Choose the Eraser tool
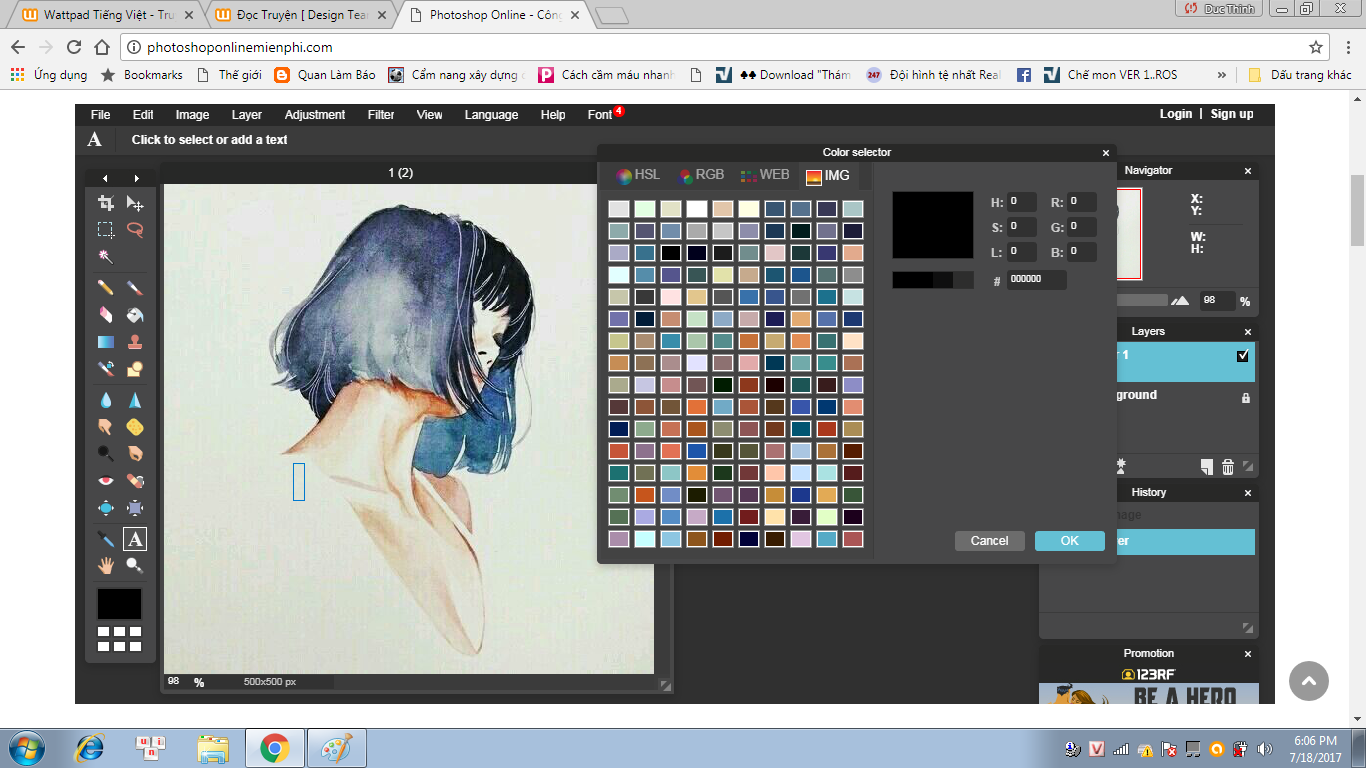Image resolution: width=1366 pixels, height=770 pixels. tap(105, 315)
